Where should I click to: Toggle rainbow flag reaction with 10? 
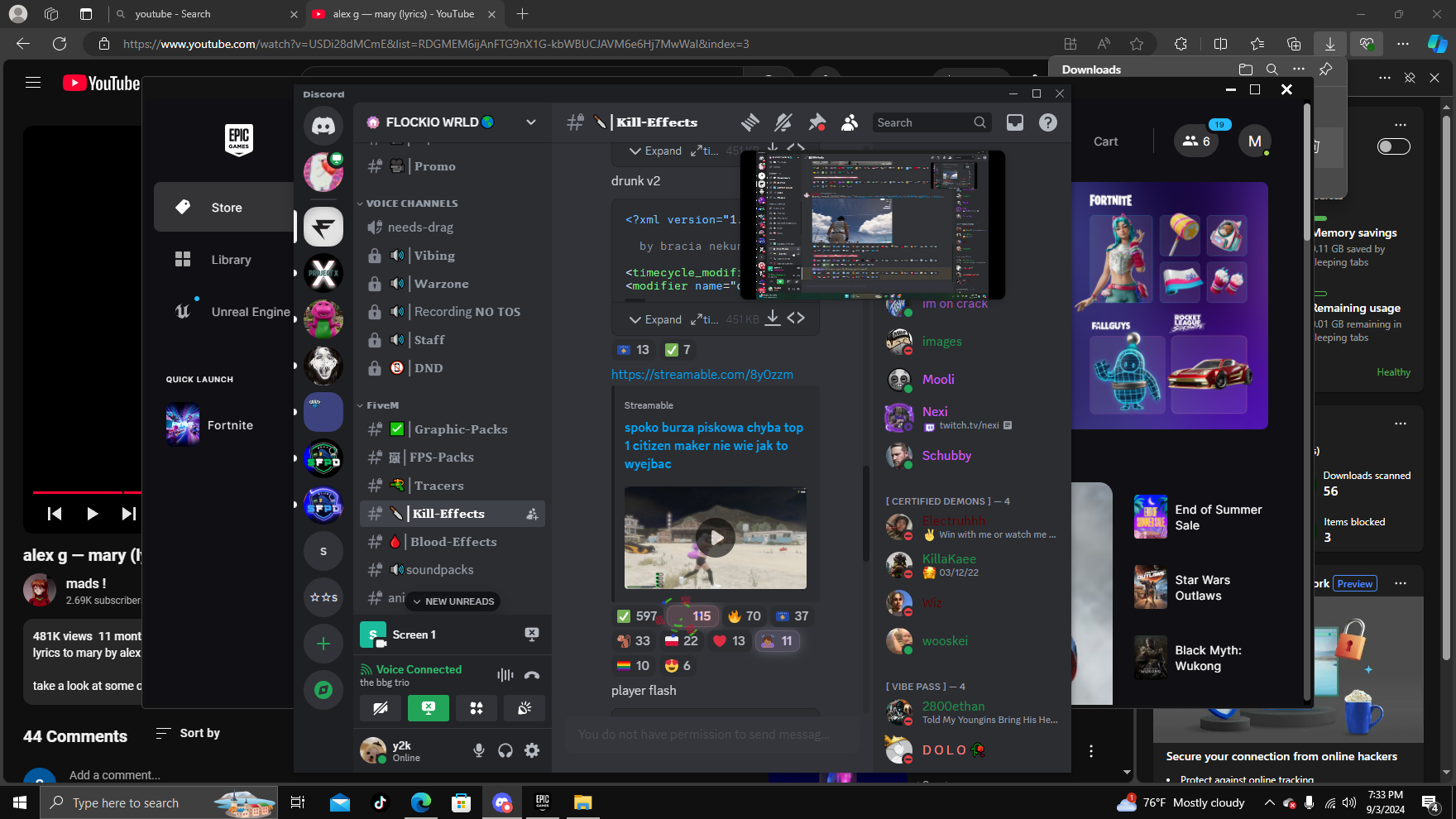point(633,666)
